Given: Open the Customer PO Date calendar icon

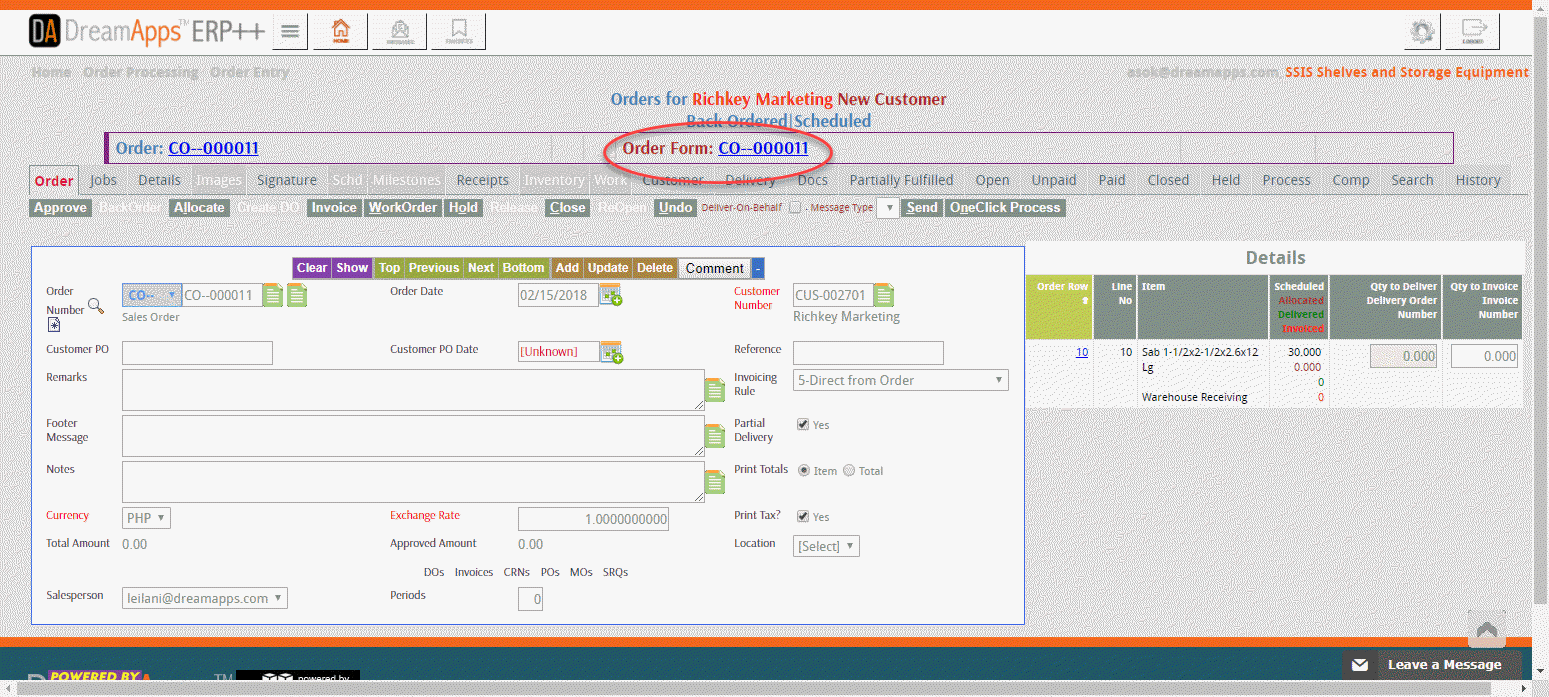Looking at the screenshot, I should (610, 352).
